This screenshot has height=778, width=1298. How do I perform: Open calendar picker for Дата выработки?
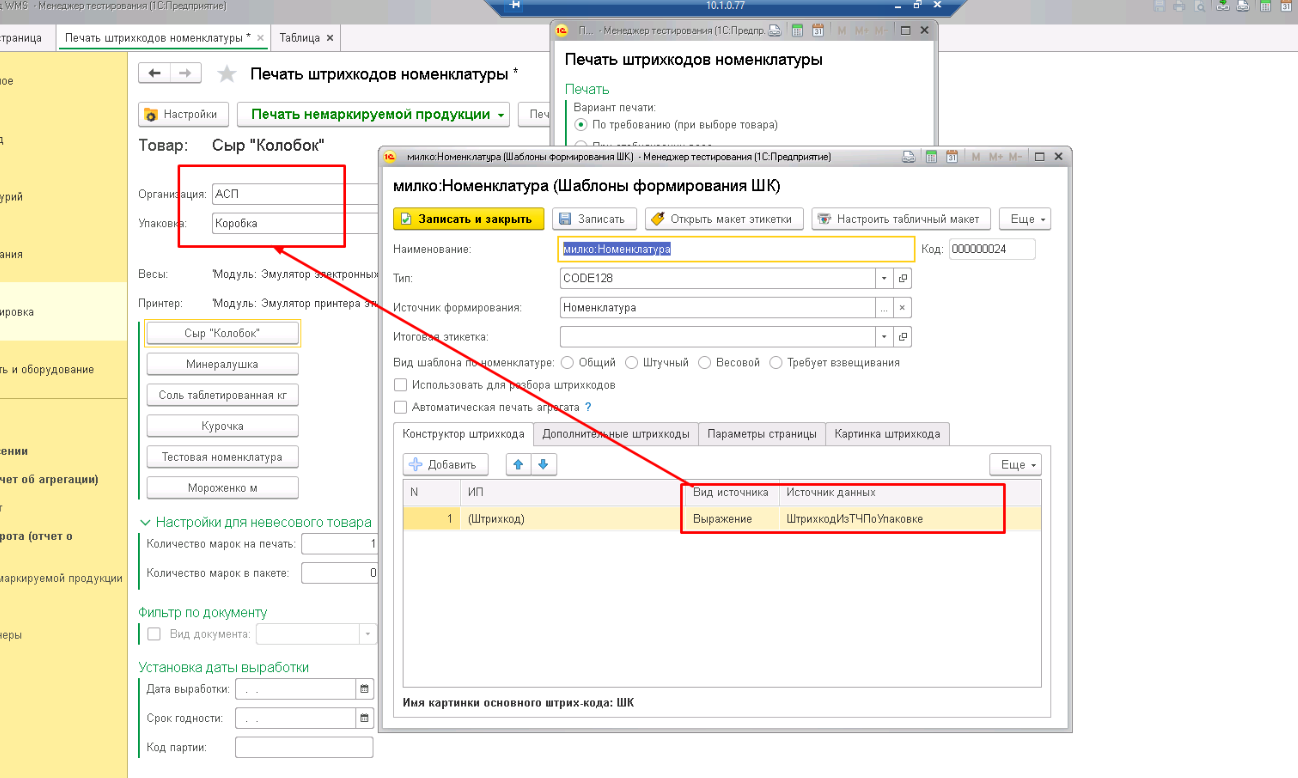(x=365, y=689)
